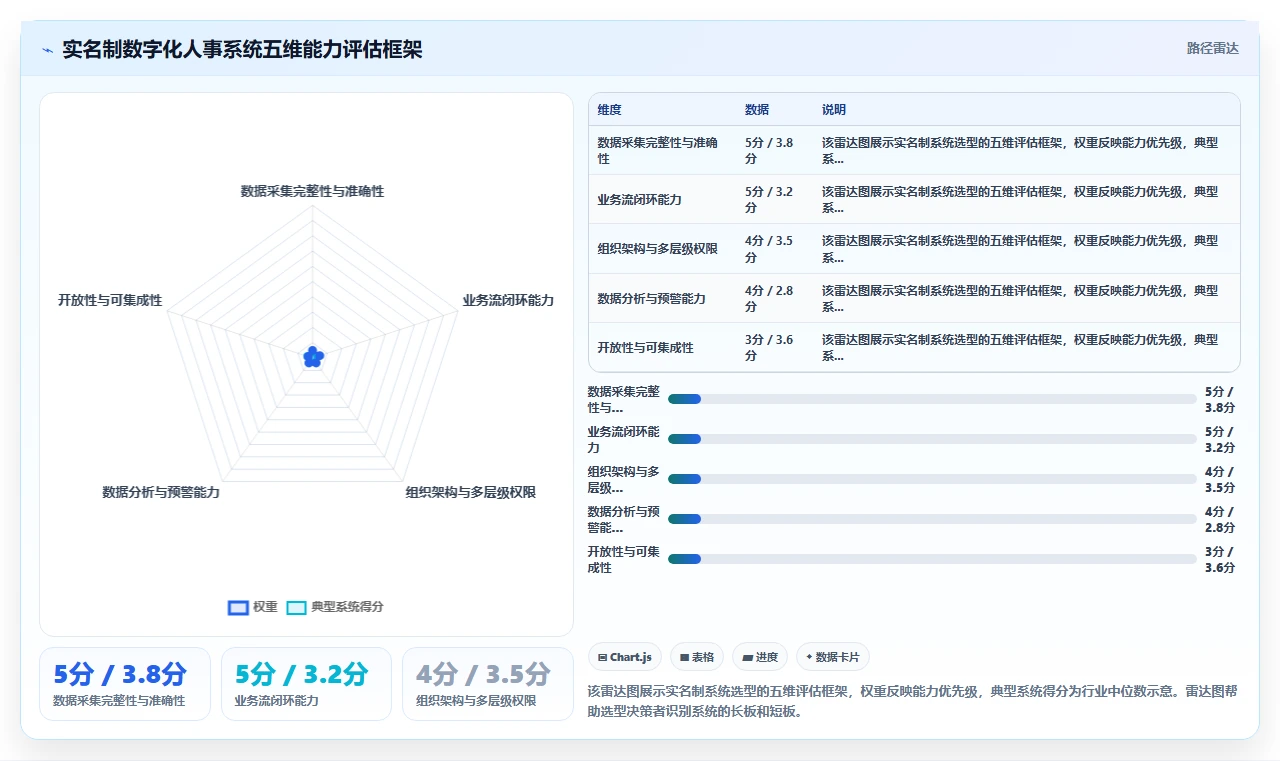Click the icon in the 进度 tag
Image resolution: width=1280 pixels, height=761 pixels.
click(x=747, y=657)
